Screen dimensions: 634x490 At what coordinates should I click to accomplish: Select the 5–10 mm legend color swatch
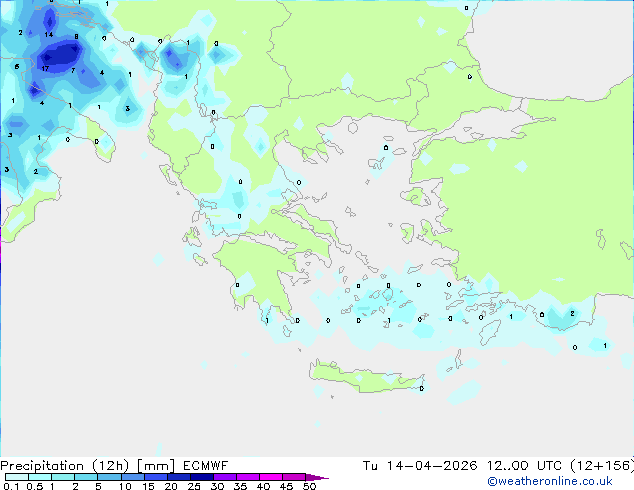point(110,477)
